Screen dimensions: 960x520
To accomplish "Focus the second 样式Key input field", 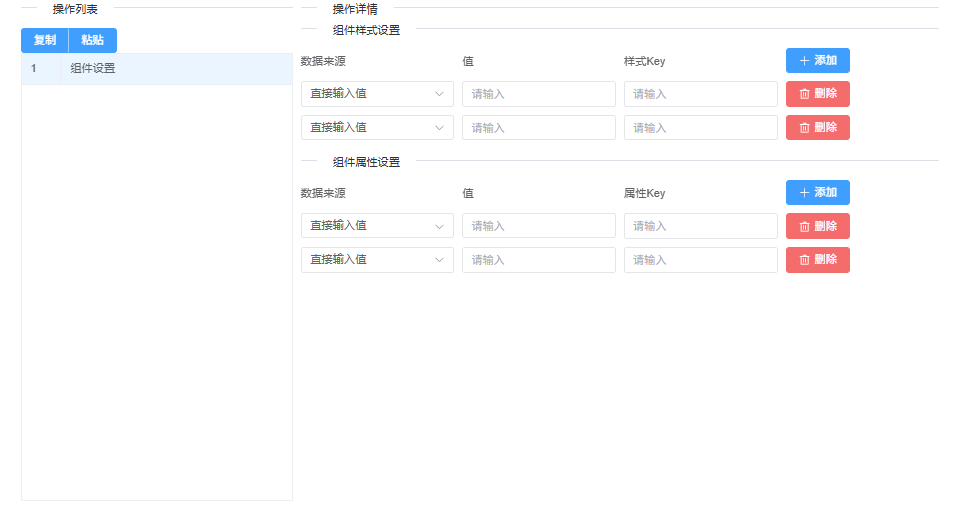I will (x=700, y=127).
